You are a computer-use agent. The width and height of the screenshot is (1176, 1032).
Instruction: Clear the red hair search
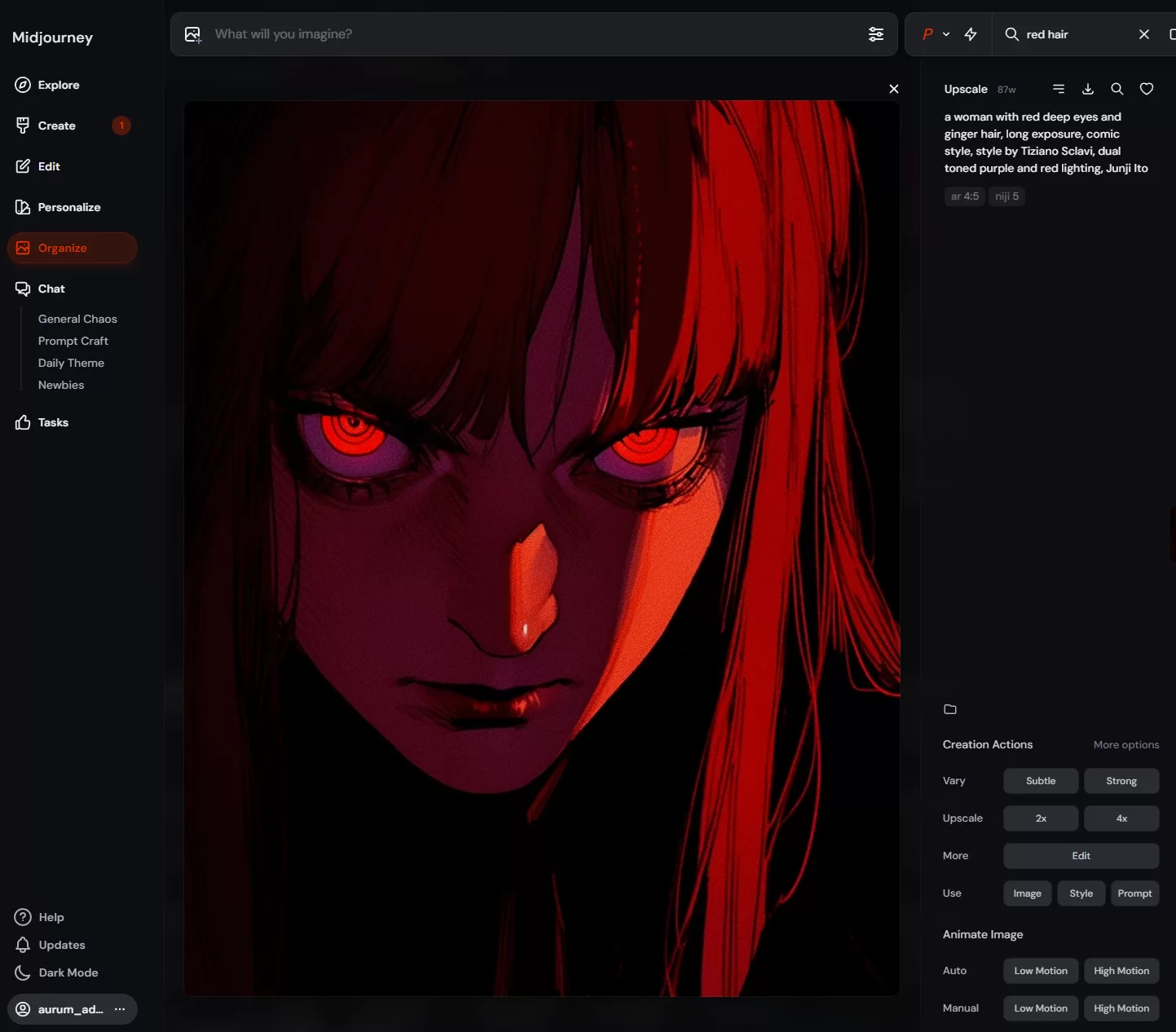pos(1143,34)
